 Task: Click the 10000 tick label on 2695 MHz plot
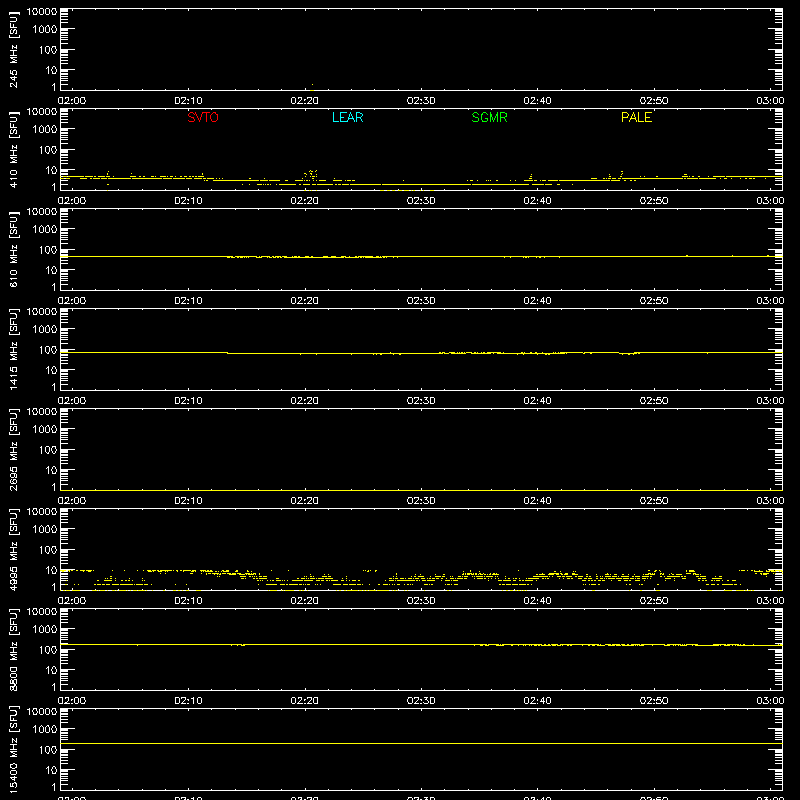[42, 412]
